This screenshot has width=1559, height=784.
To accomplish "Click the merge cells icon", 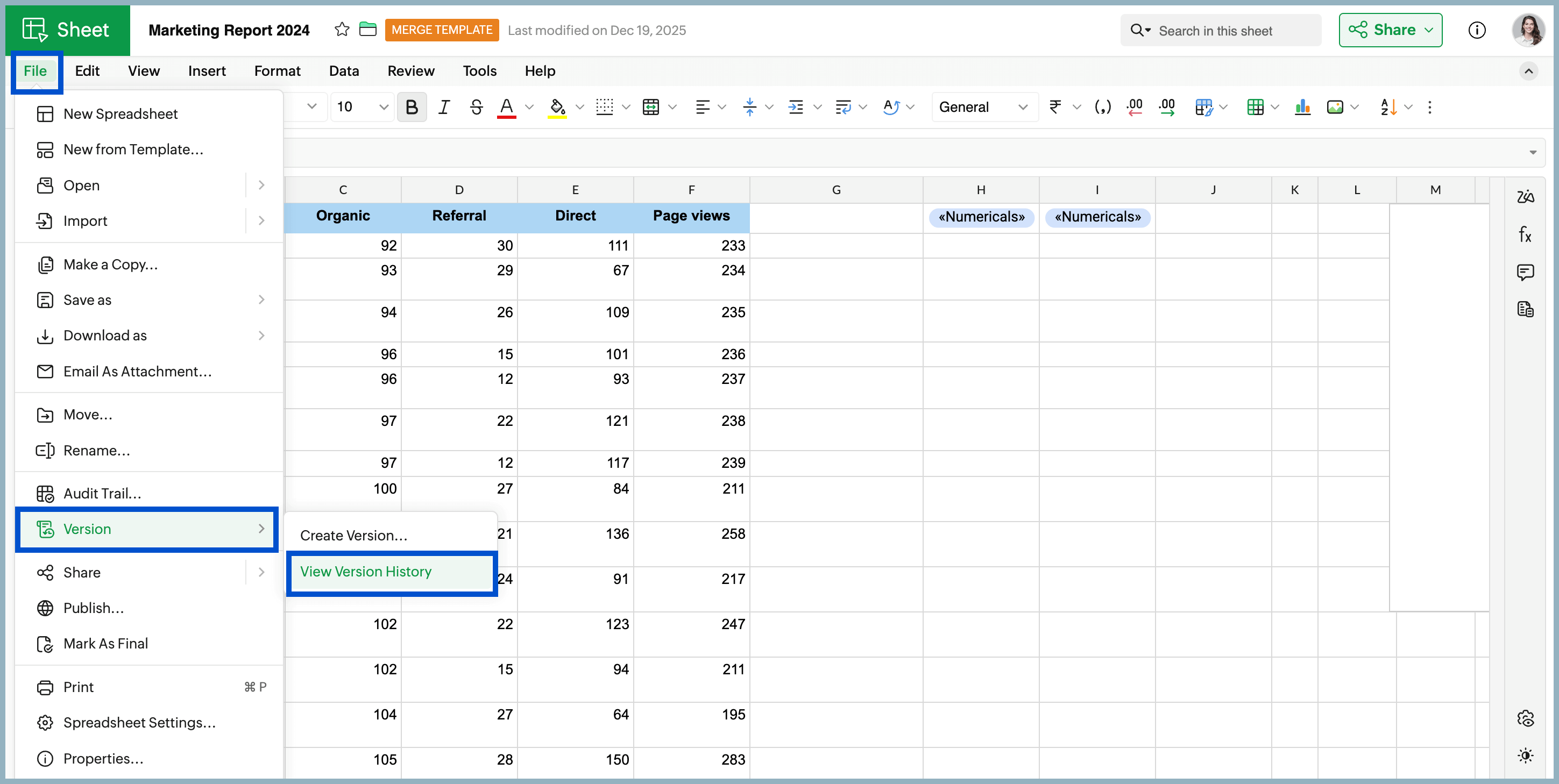I will [x=650, y=107].
